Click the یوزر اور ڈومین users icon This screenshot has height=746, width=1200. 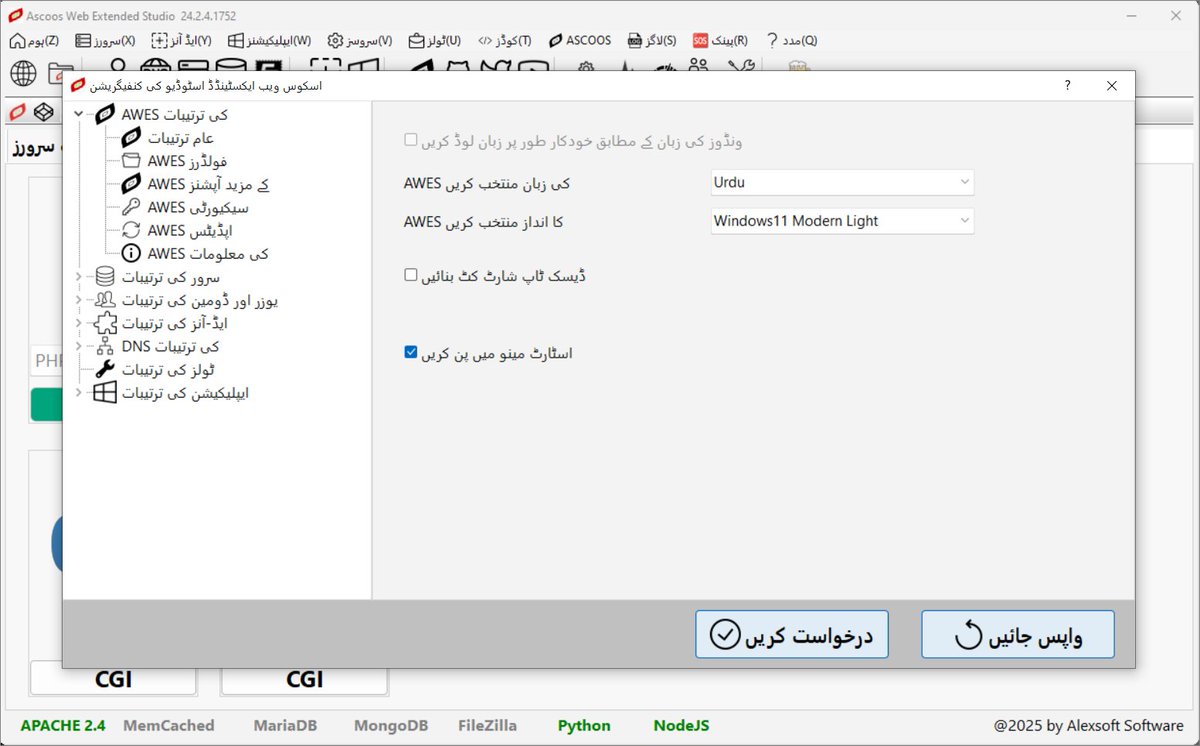[105, 300]
